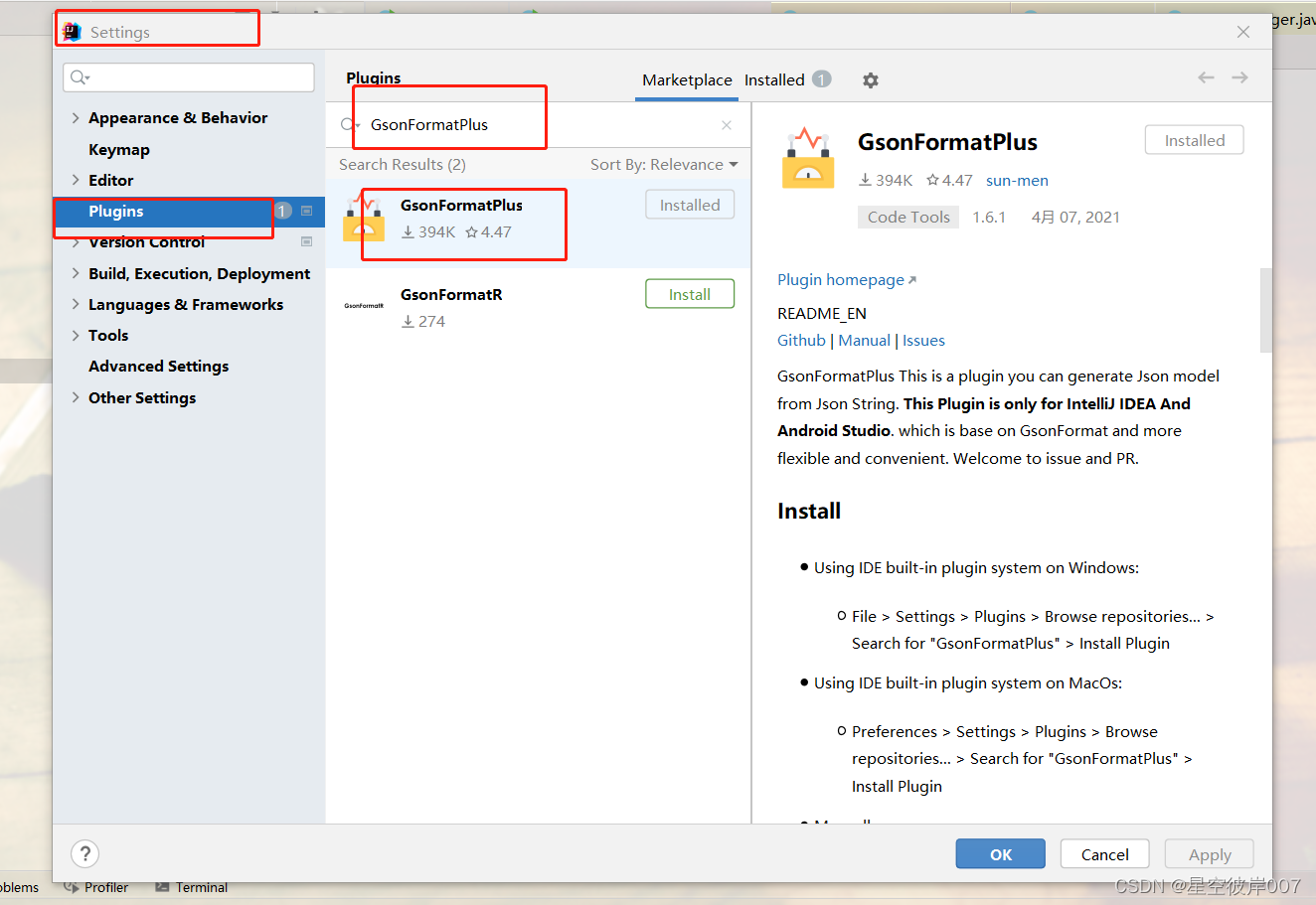Screen dimensions: 1316x905
Task: Click the plugin search magnifier icon
Action: click(350, 125)
